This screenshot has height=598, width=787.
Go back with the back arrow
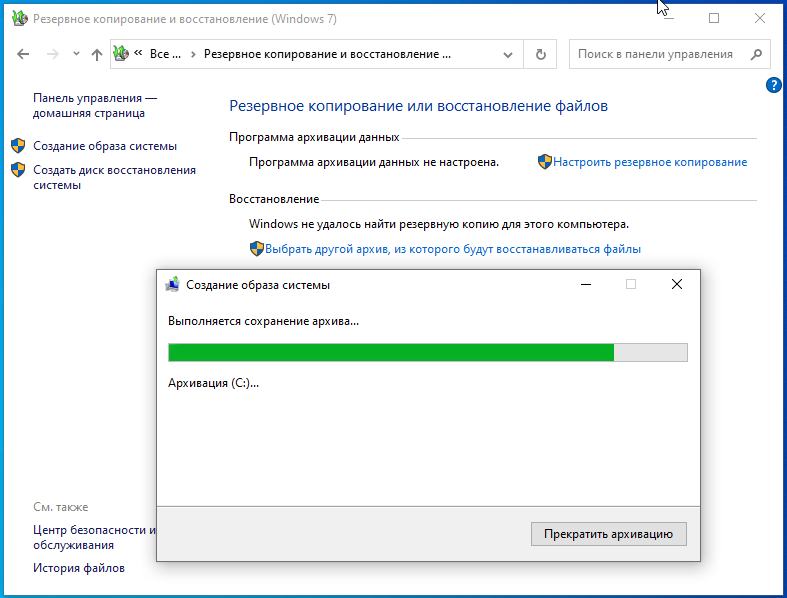[23, 54]
